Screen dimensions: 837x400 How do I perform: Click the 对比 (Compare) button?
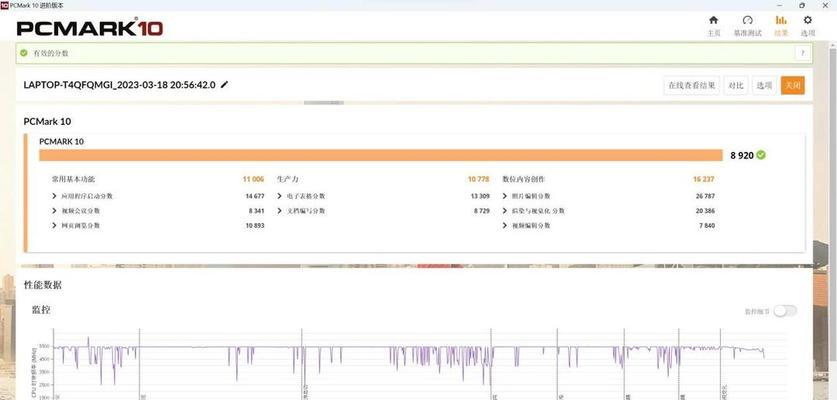point(736,85)
